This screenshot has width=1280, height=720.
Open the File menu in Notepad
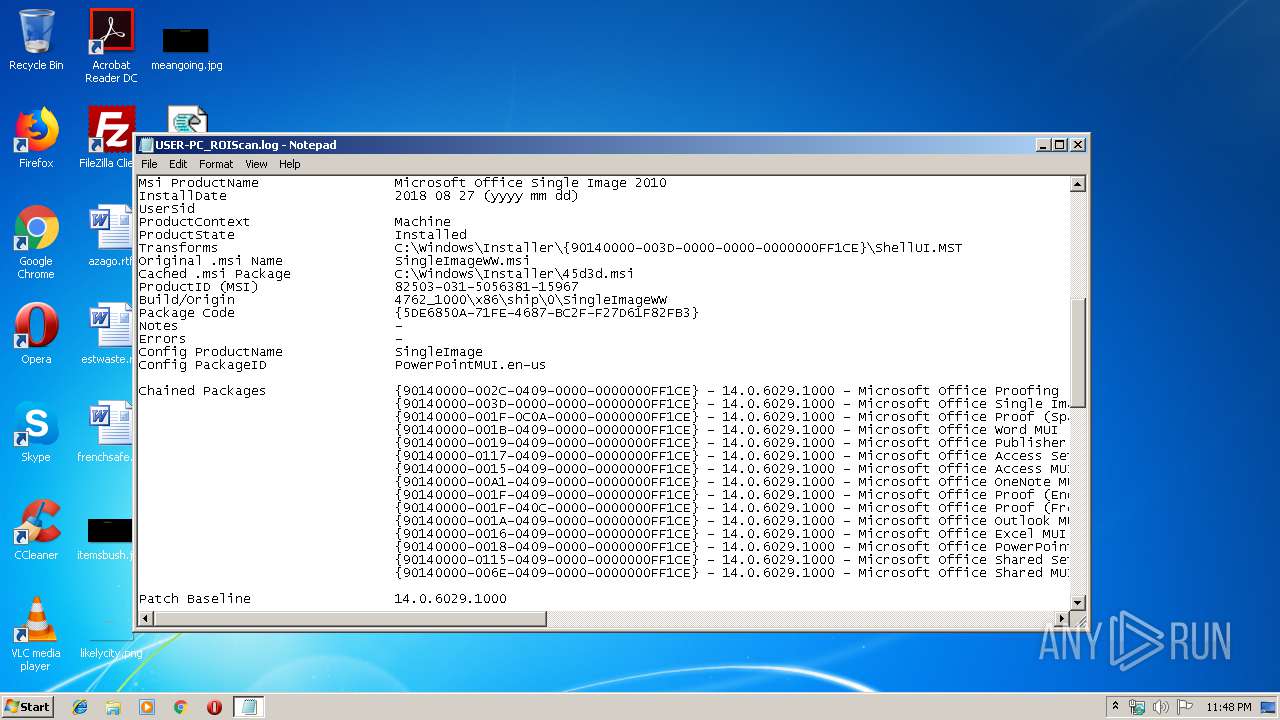[x=149, y=164]
